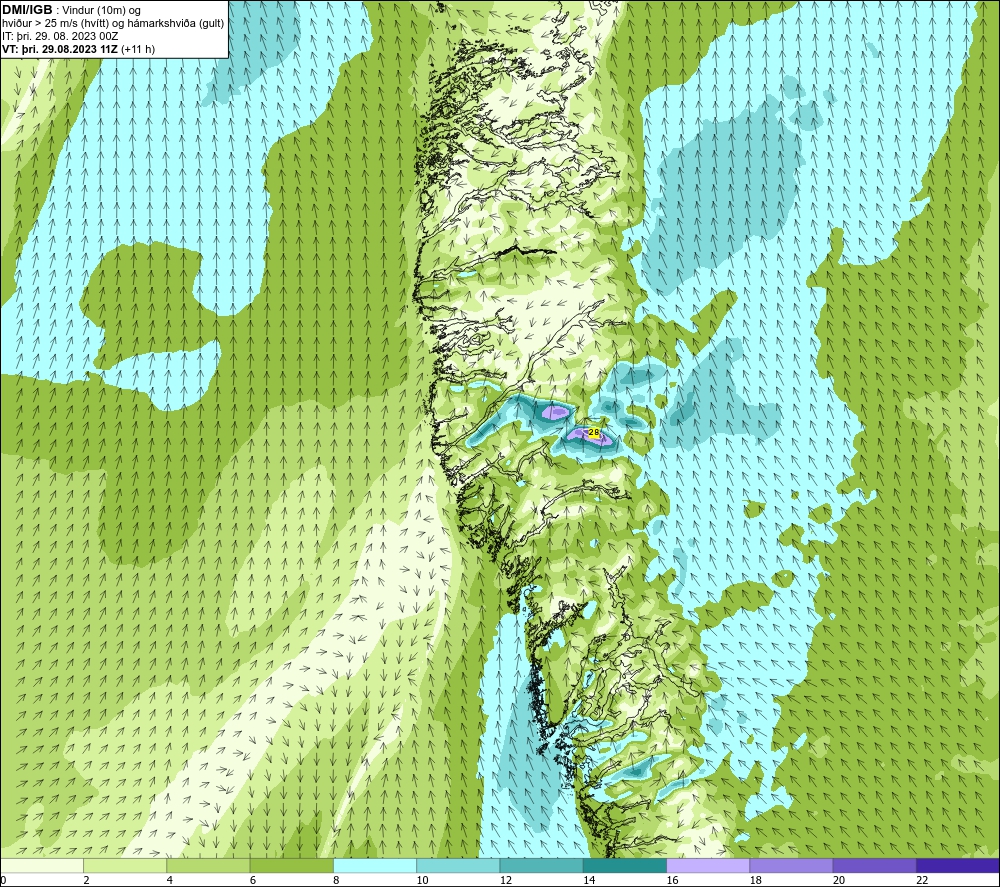This screenshot has width=1000, height=887.
Task: Click the '0' scale label
Action: tap(3, 880)
